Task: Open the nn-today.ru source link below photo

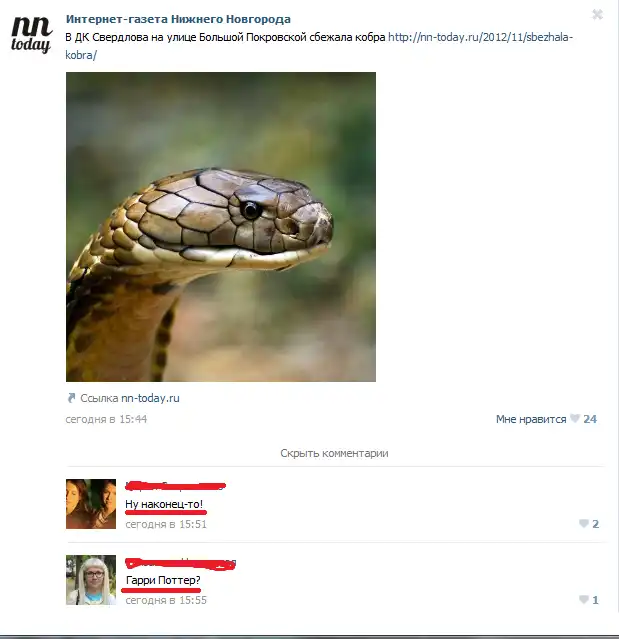Action: (150, 398)
